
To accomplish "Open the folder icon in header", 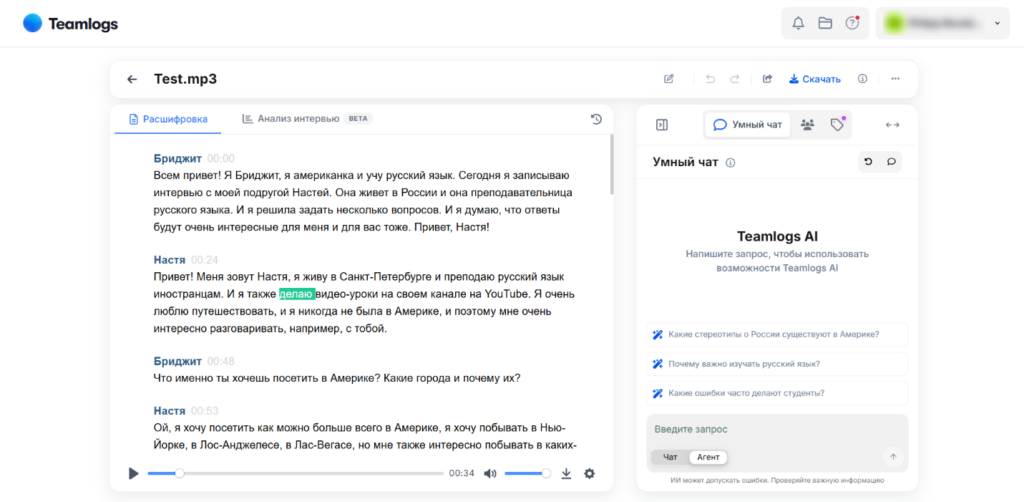I will click(825, 24).
